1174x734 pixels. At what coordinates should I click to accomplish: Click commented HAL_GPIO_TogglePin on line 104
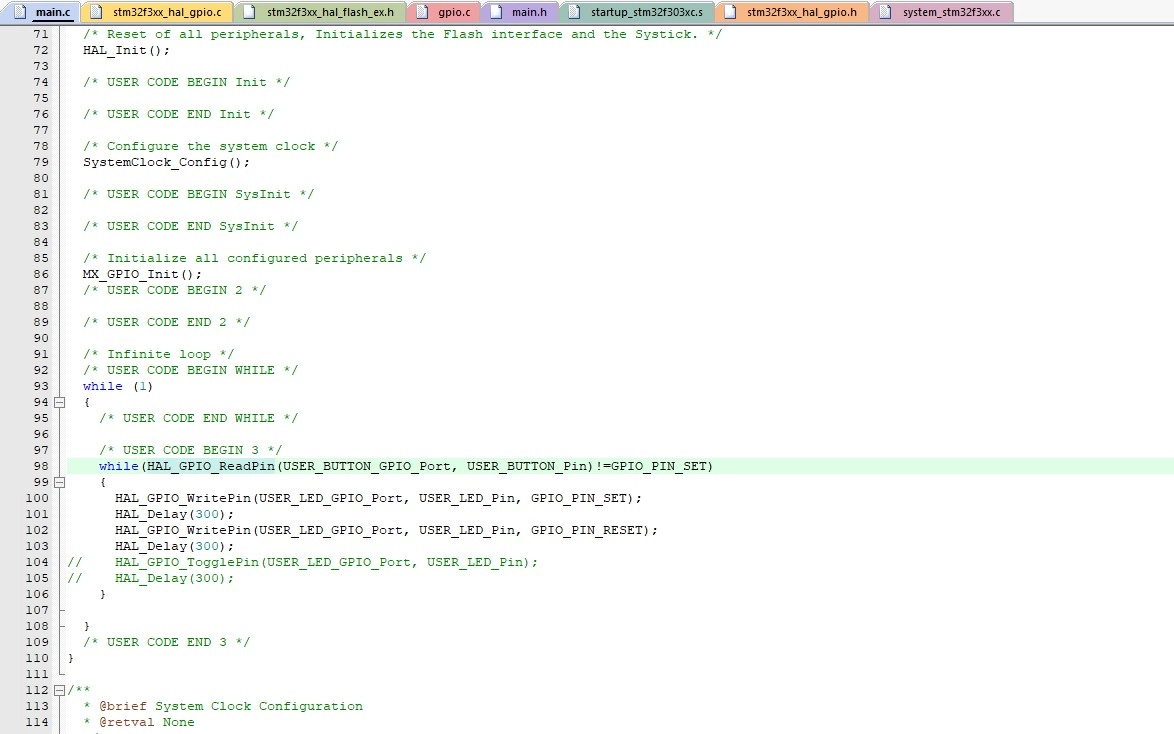[x=326, y=562]
